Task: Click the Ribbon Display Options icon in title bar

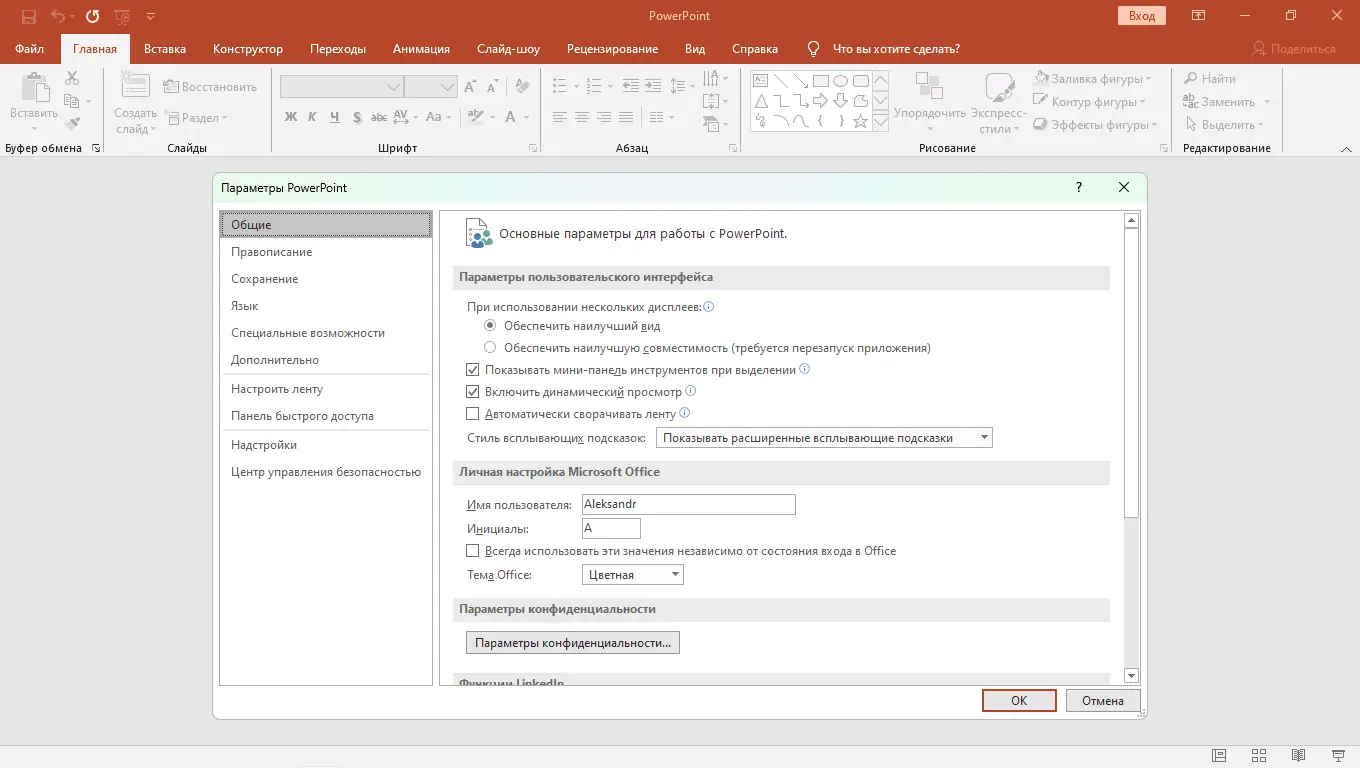Action: (1198, 16)
